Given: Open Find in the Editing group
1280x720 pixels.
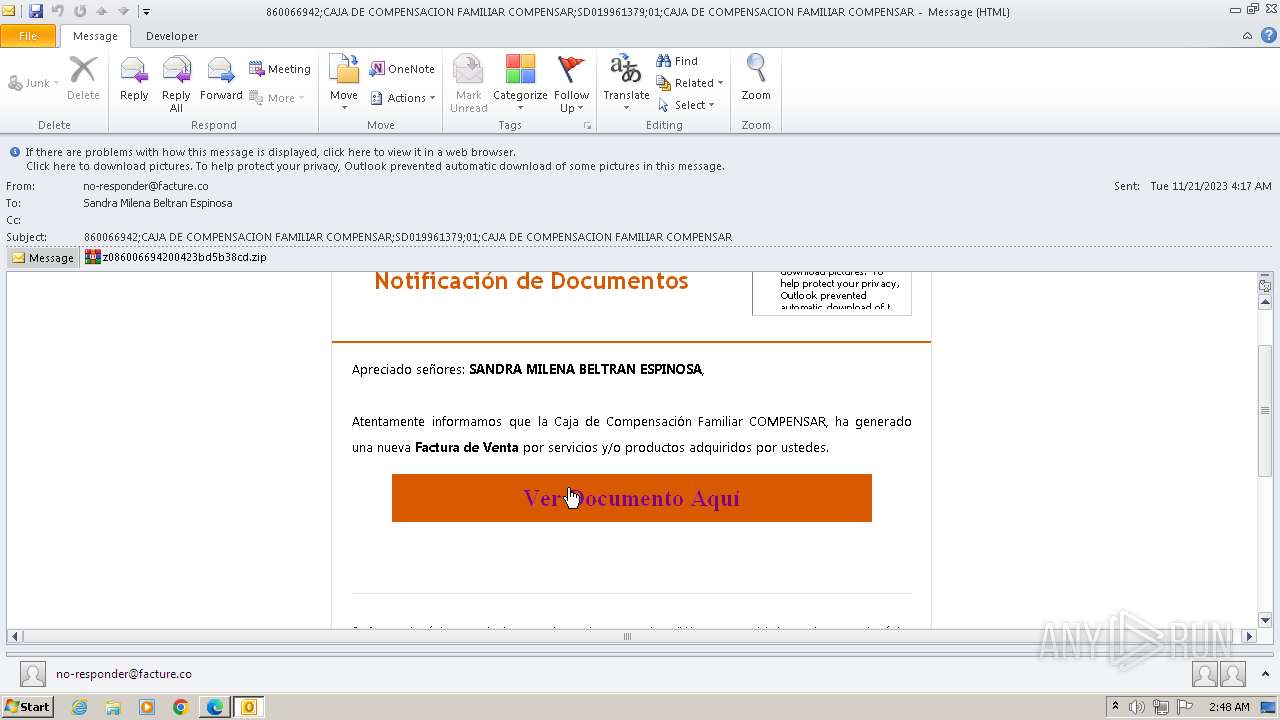Looking at the screenshot, I should coord(677,61).
